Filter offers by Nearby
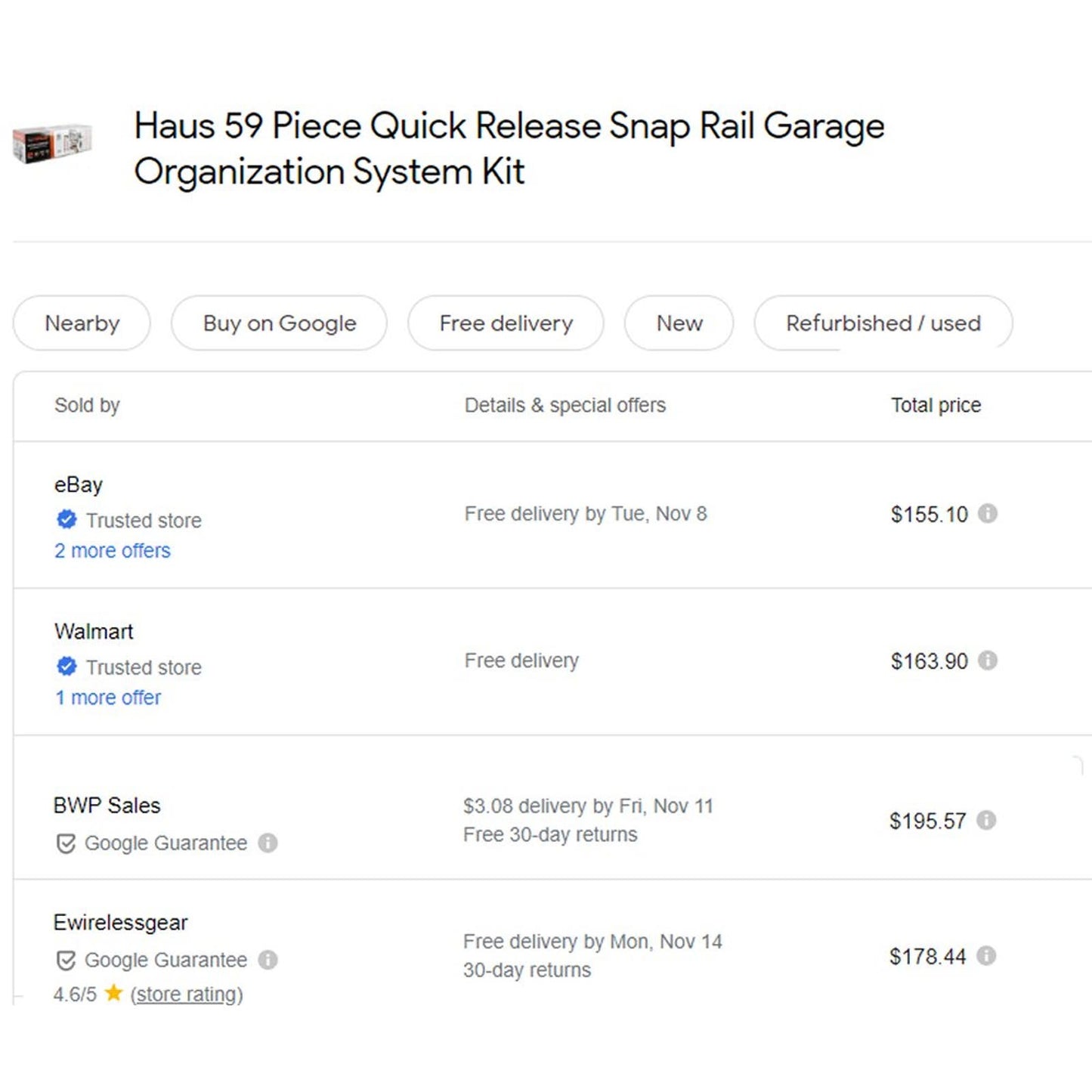Screen dimensions: 1092x1092 82,323
